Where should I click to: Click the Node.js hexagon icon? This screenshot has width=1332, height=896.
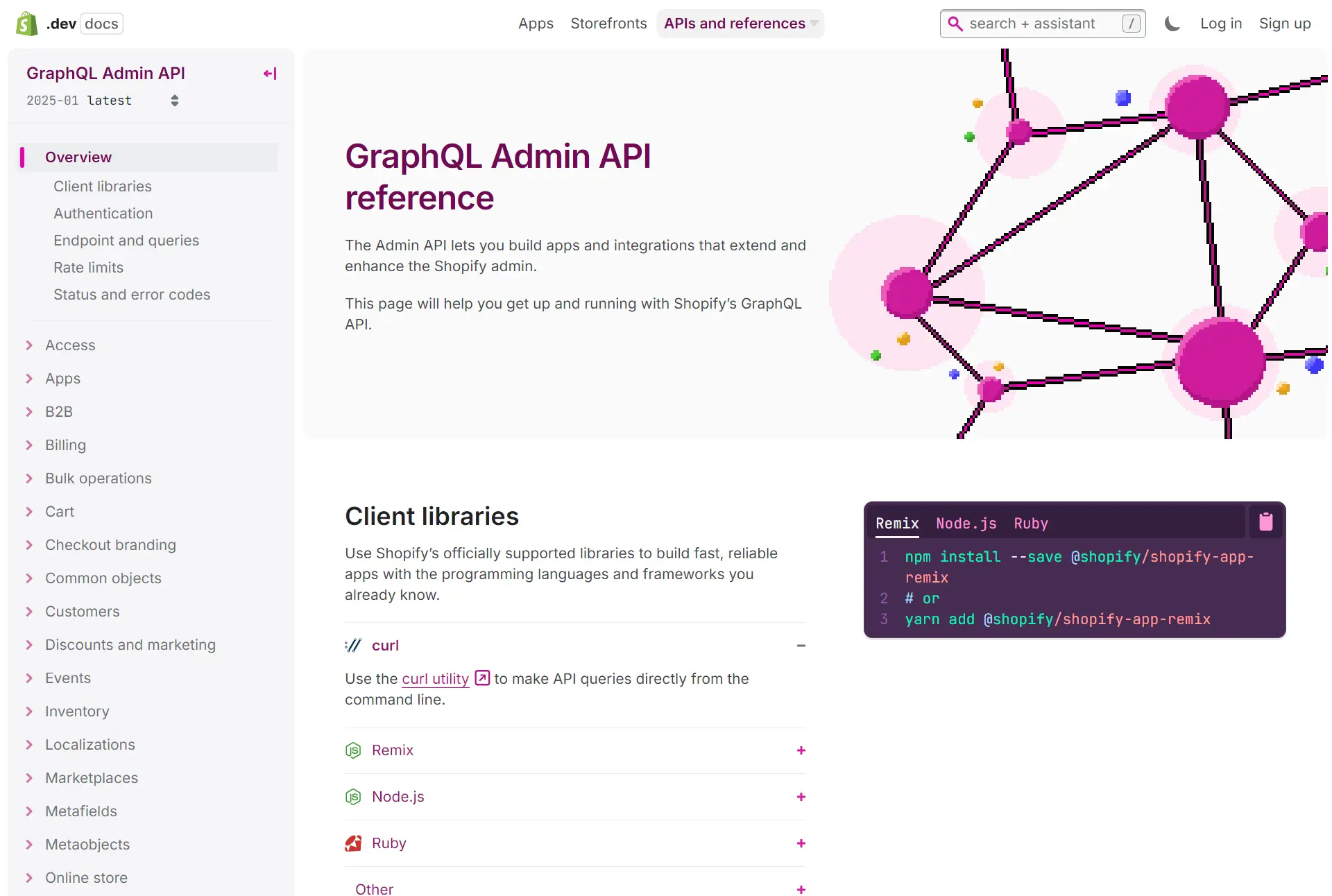(353, 797)
